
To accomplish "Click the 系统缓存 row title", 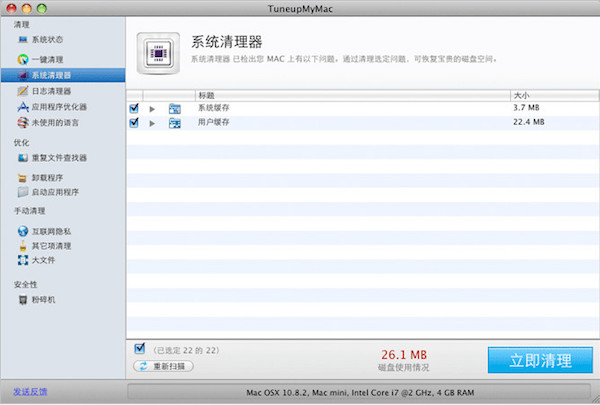I will click(214, 108).
